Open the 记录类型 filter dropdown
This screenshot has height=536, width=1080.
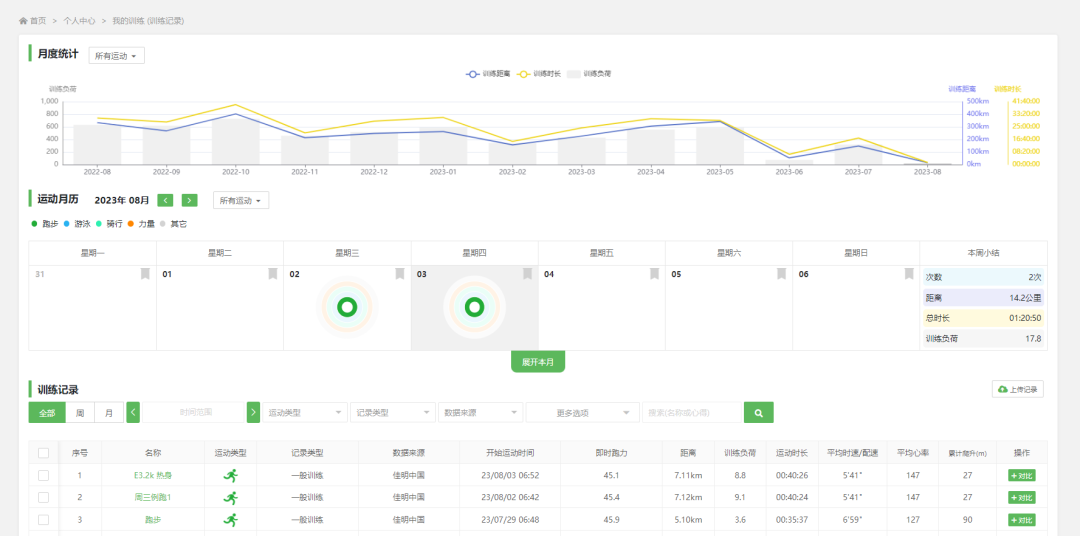coord(393,413)
